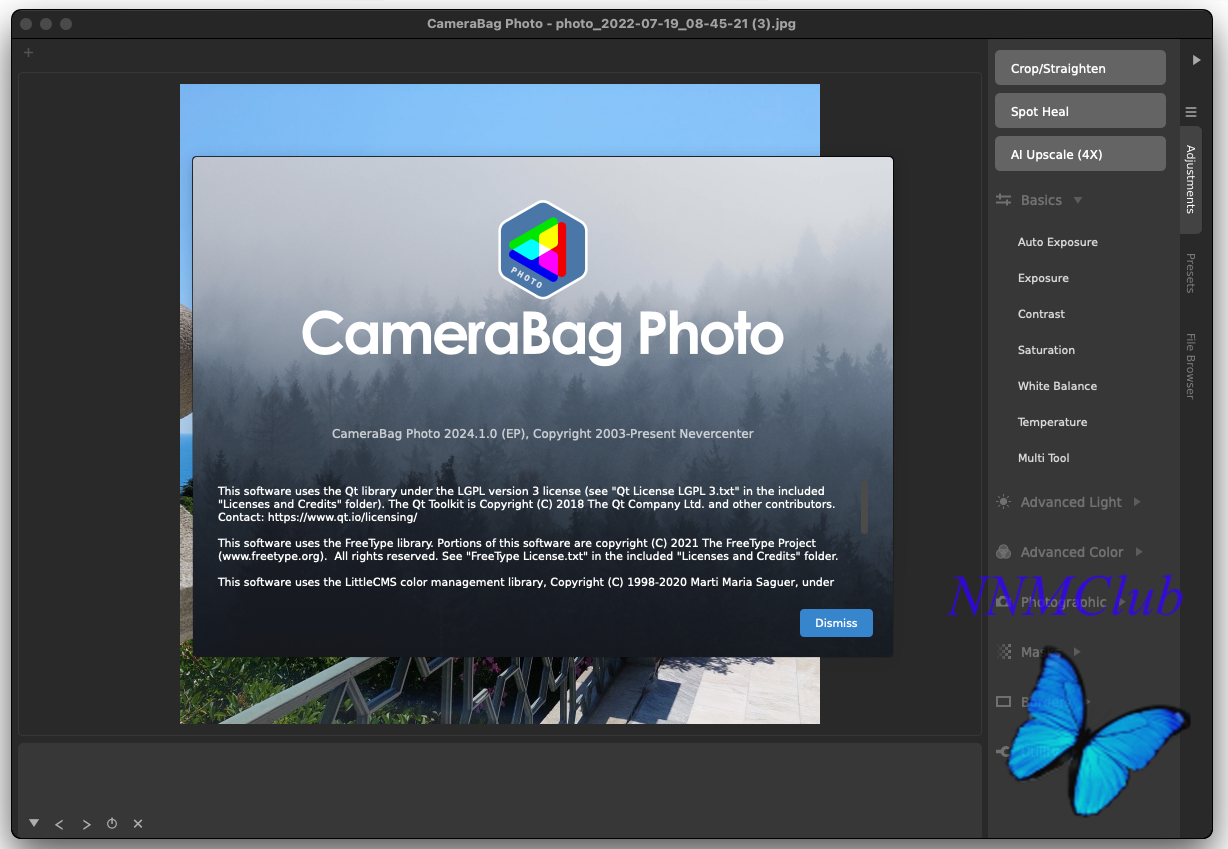Add the Contrast adjustment
Viewport: 1228px width, 849px height.
coord(1041,314)
